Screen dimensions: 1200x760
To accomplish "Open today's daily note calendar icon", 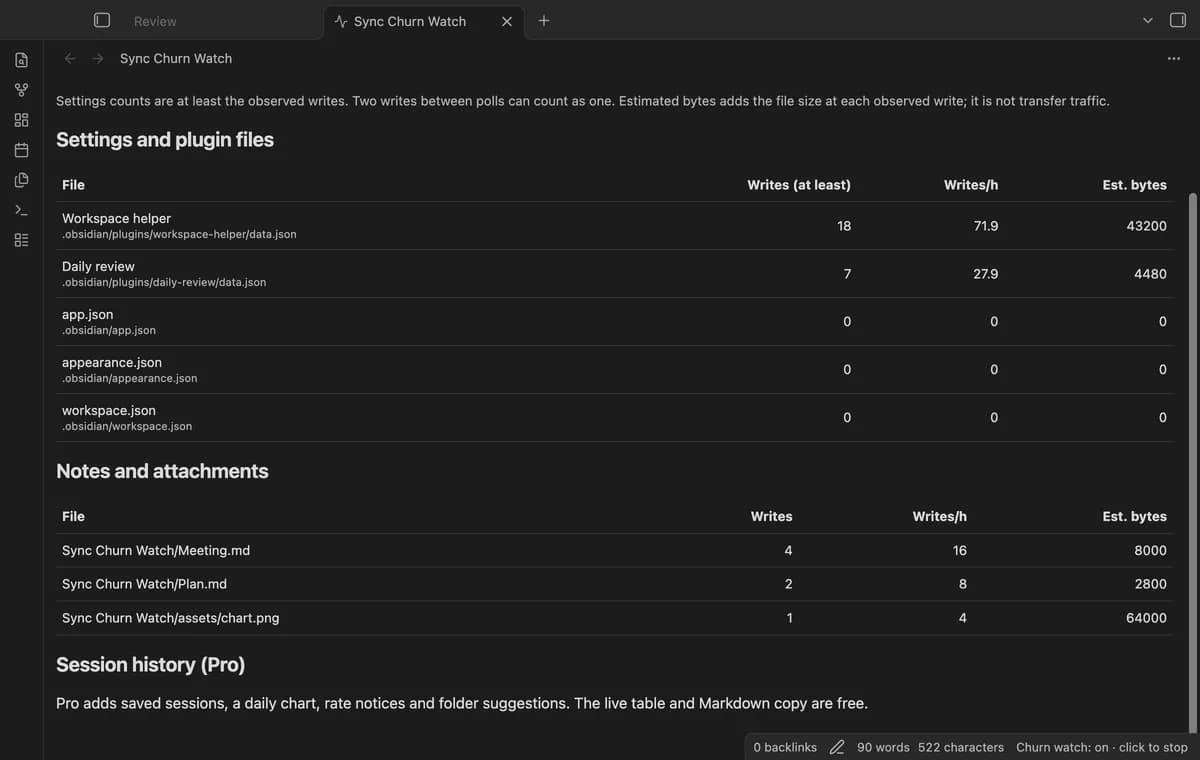I will [x=21, y=150].
